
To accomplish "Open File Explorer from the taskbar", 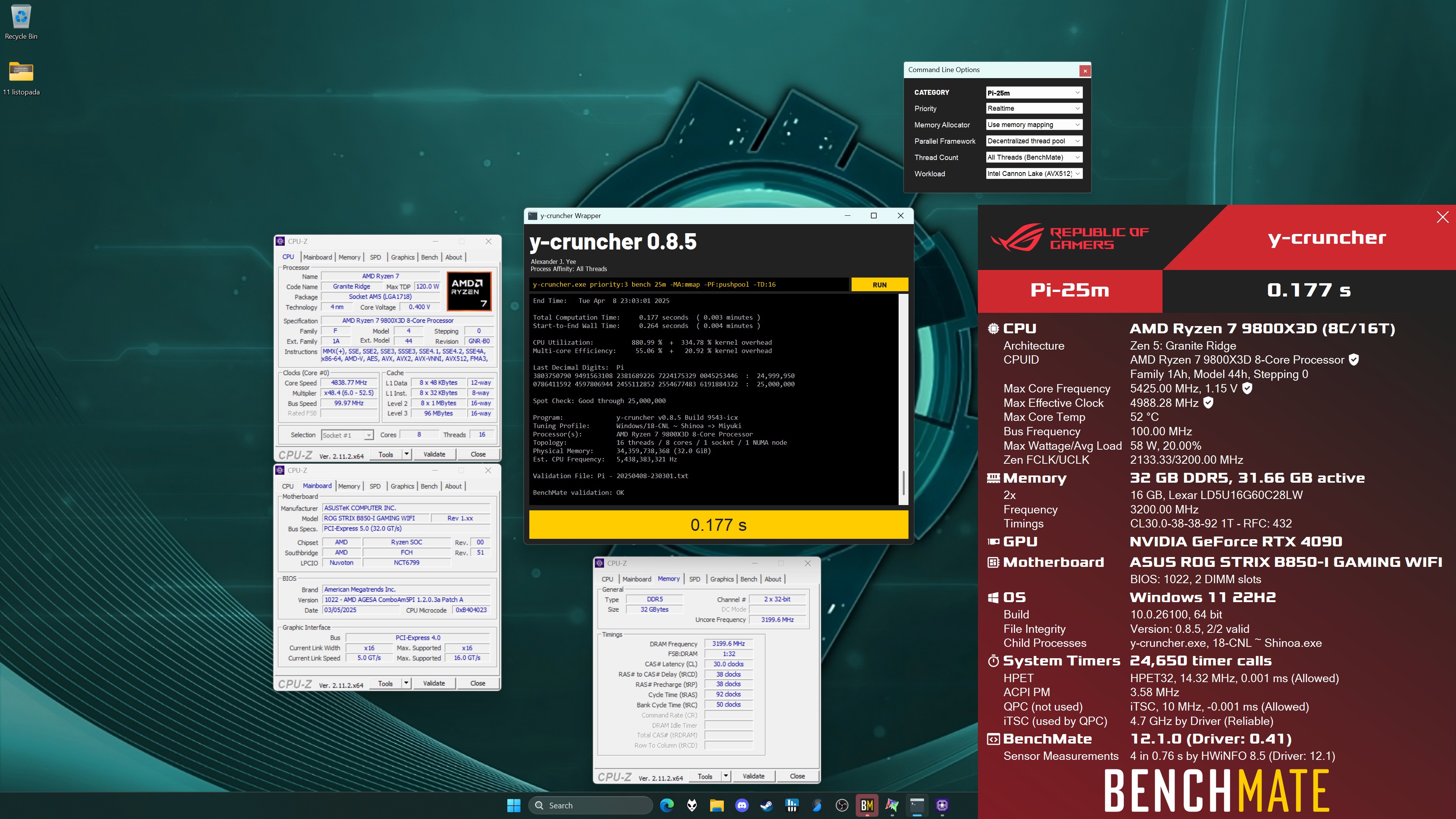I will pos(717,805).
